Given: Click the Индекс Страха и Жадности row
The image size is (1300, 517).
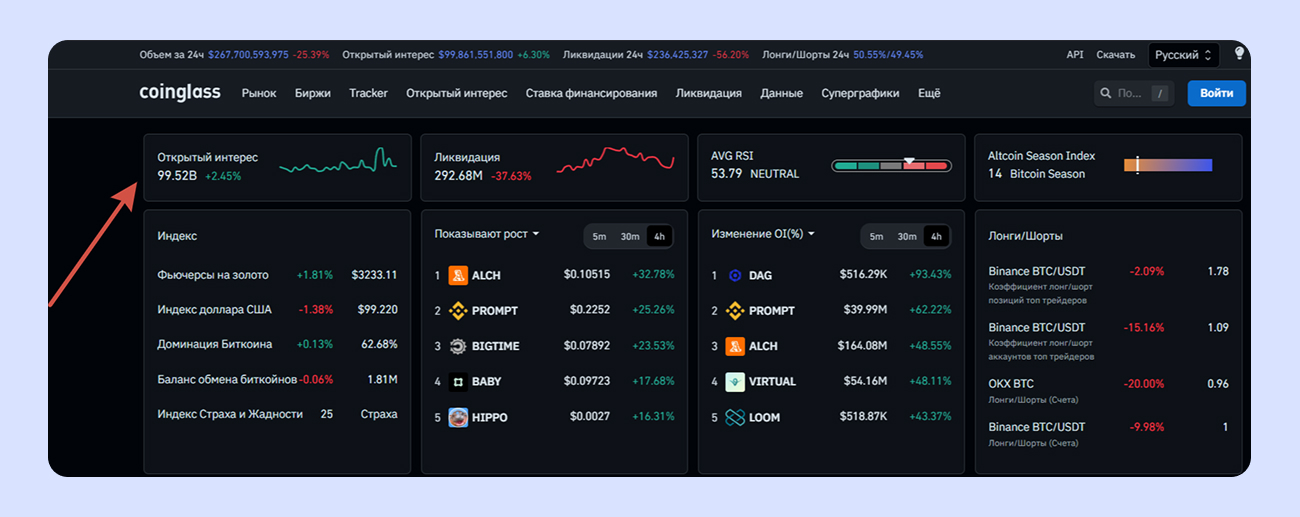Looking at the screenshot, I should click(x=277, y=414).
